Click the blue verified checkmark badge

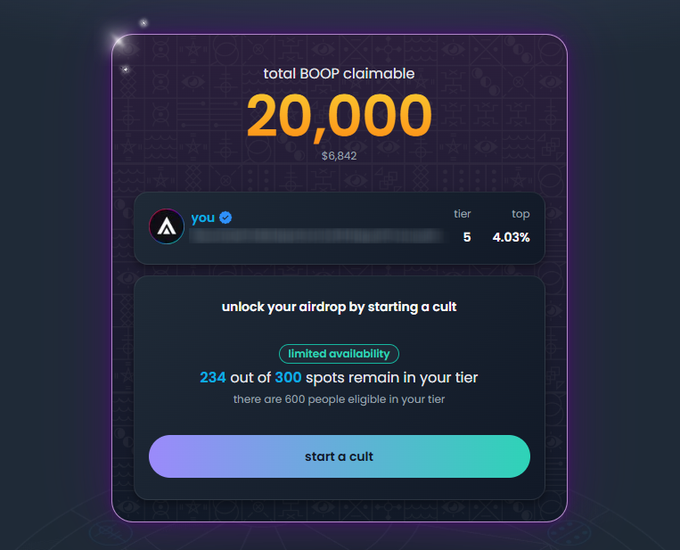[226, 217]
